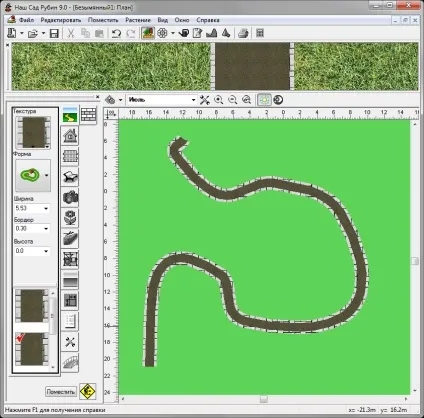
Task: Click the watering can toolbar icon
Action: [x=184, y=33]
